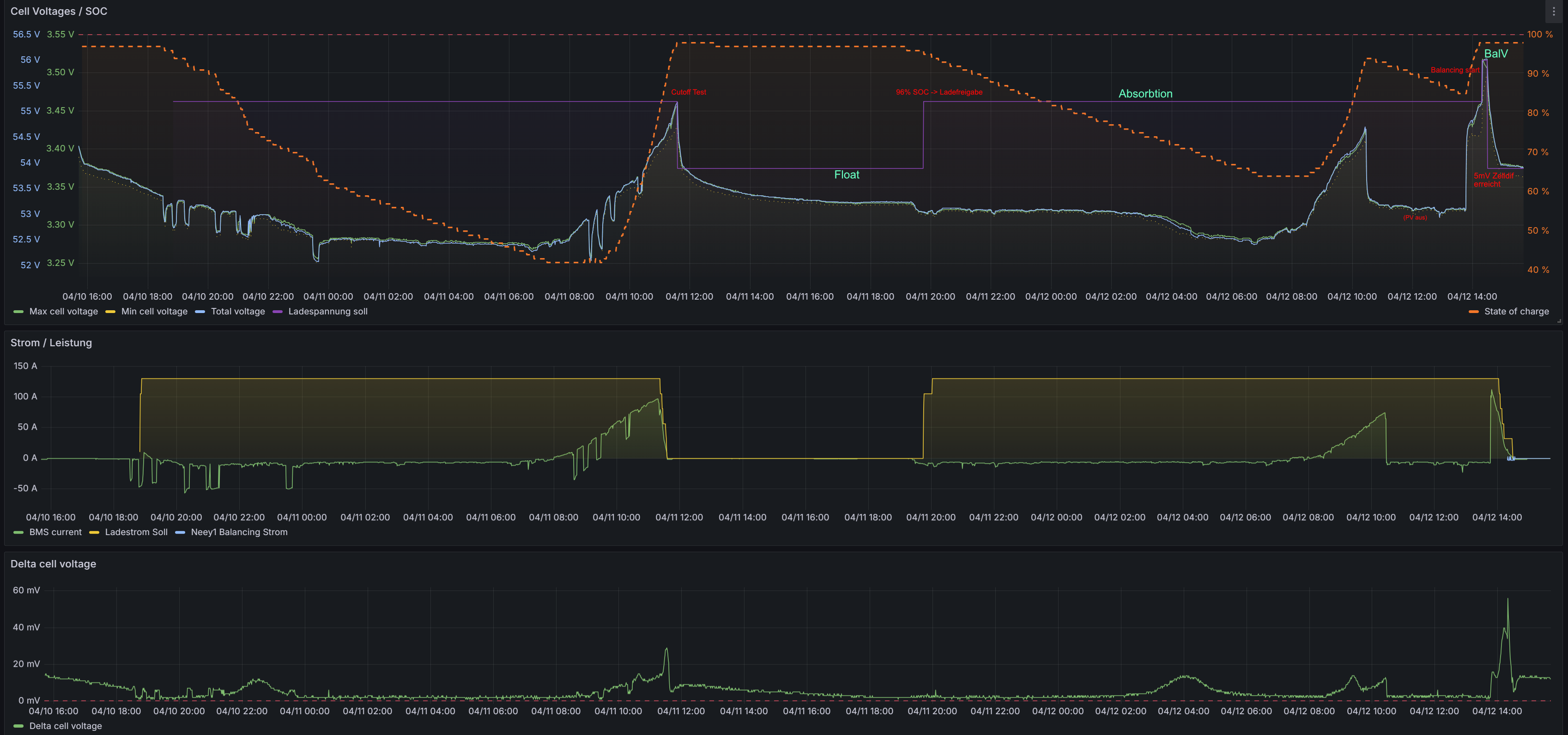The image size is (1568, 735).
Task: Toggle Total voltage series label
Action: [237, 312]
